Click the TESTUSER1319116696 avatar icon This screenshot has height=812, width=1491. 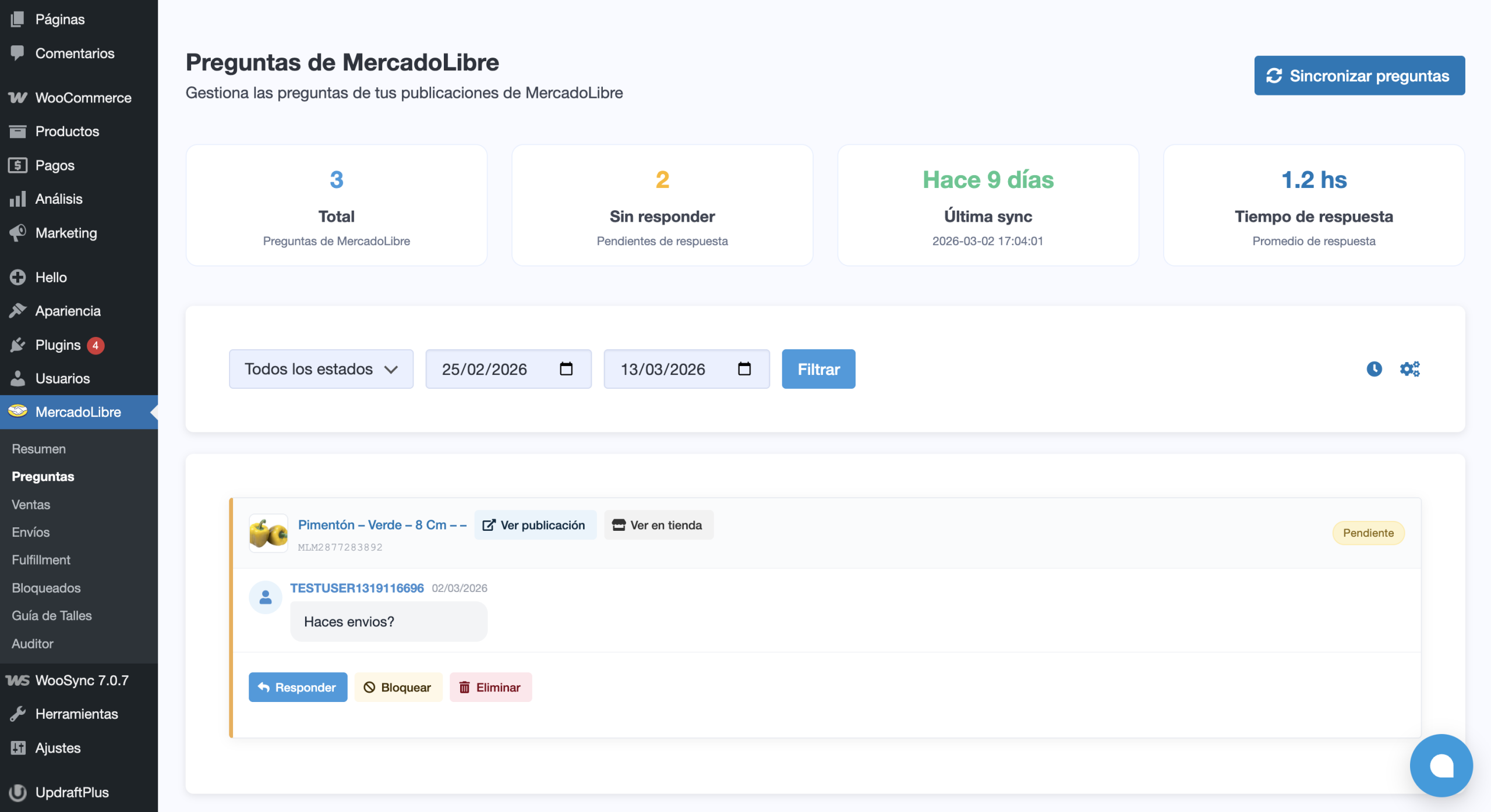(266, 597)
